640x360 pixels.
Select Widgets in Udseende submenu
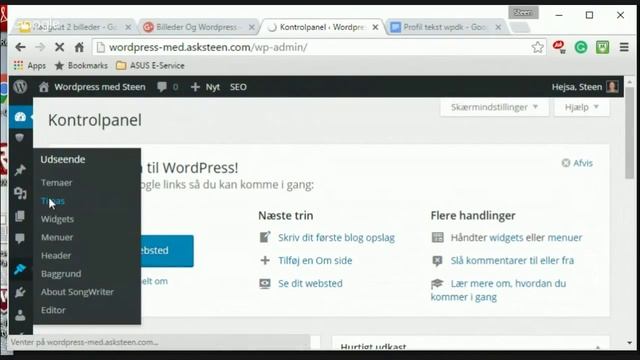click(x=57, y=219)
